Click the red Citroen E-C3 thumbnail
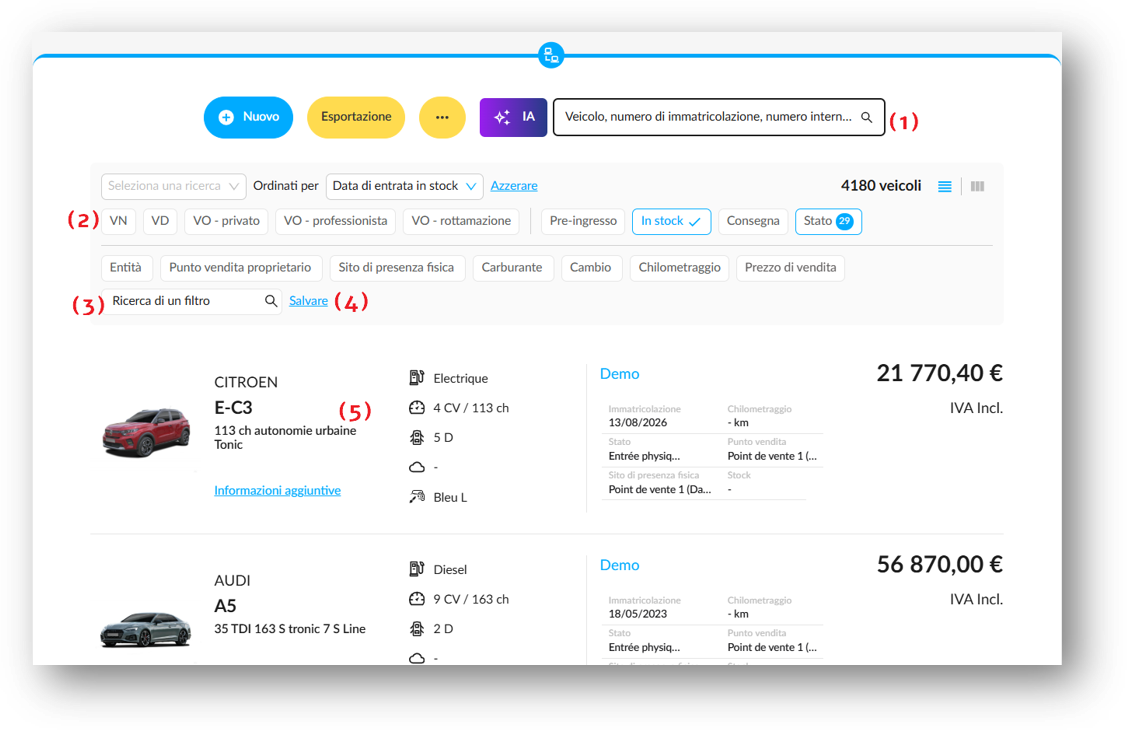This screenshot has width=1127, height=730. [x=147, y=432]
